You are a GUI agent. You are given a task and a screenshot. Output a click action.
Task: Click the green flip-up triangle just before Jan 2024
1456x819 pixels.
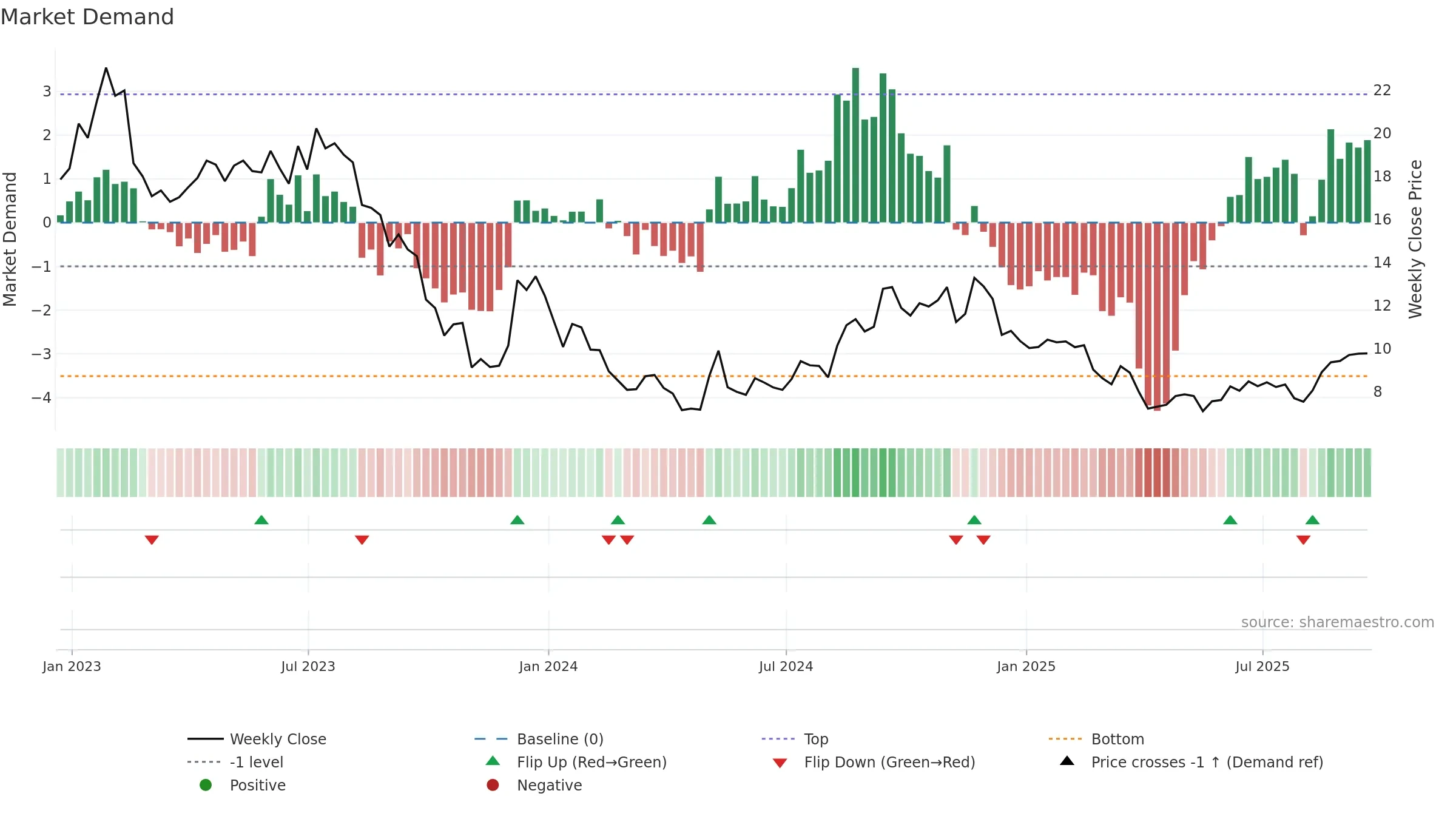[x=517, y=520]
